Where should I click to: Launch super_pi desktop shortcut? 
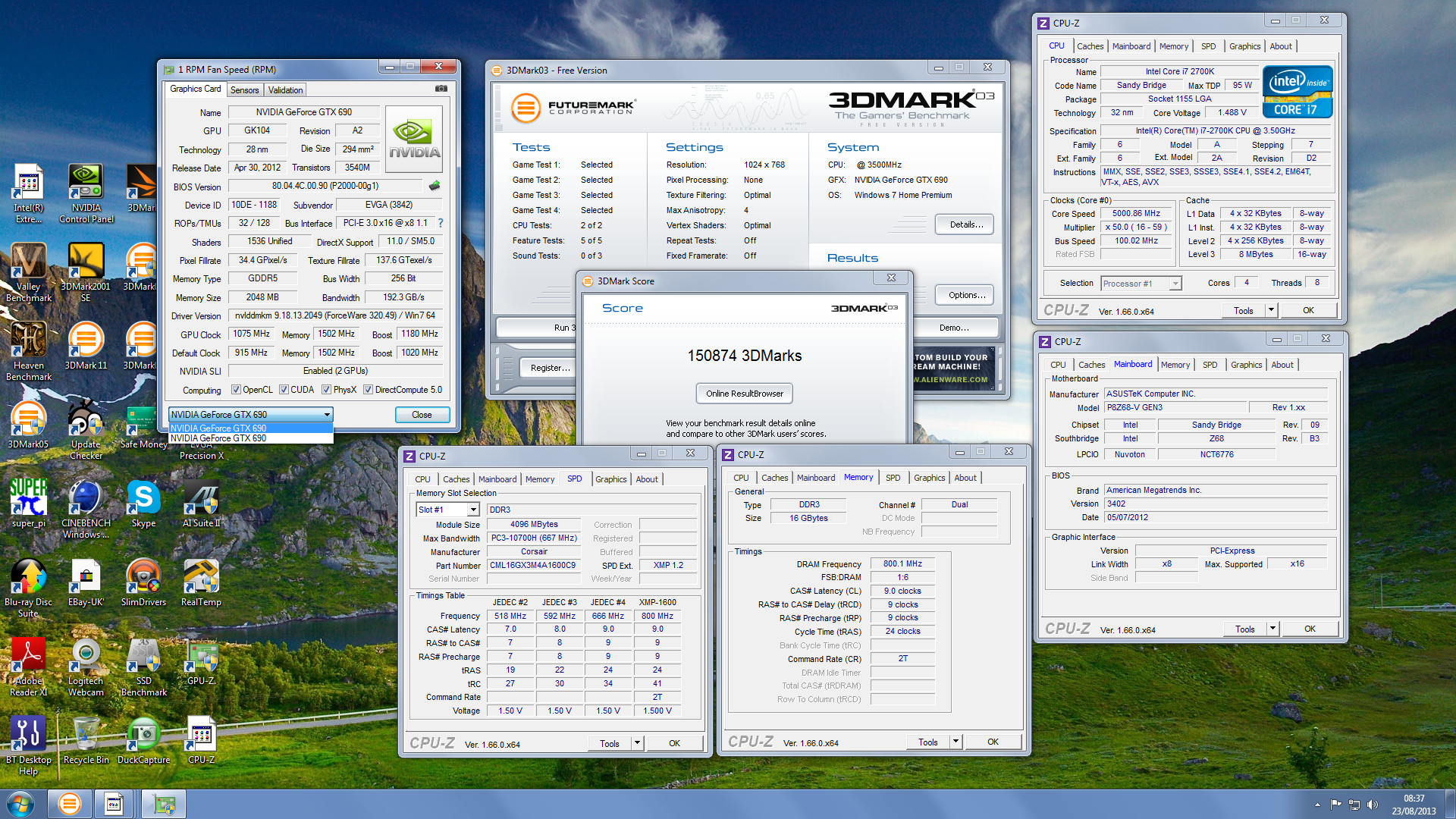point(28,503)
